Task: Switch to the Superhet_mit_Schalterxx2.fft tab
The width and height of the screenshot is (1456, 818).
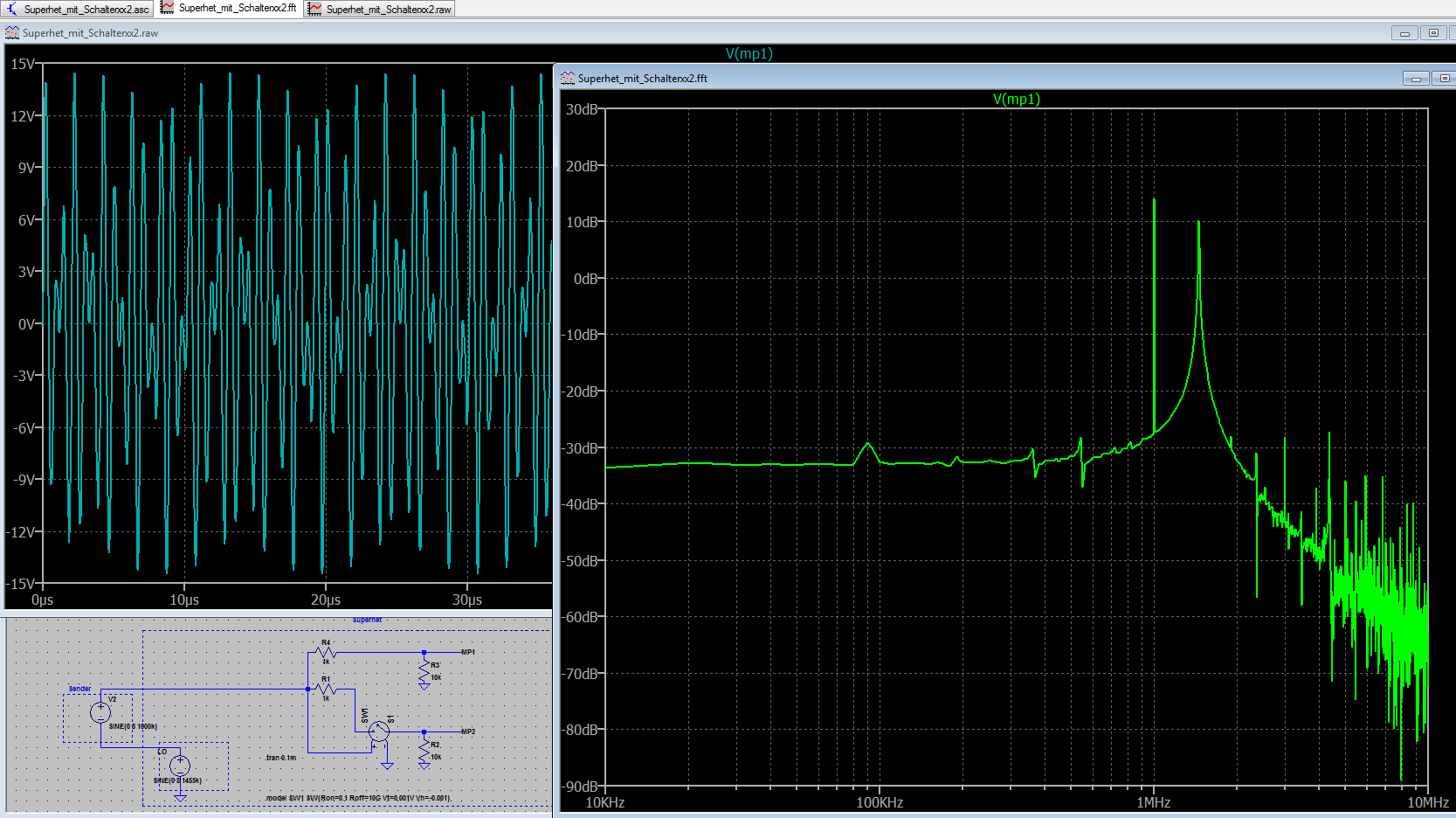Action: point(229,8)
